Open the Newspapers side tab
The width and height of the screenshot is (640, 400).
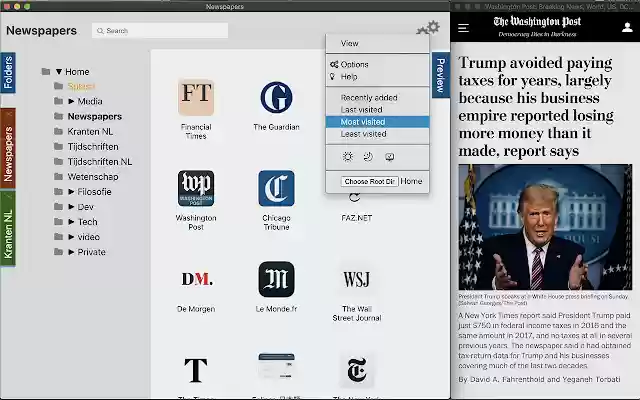(x=8, y=149)
